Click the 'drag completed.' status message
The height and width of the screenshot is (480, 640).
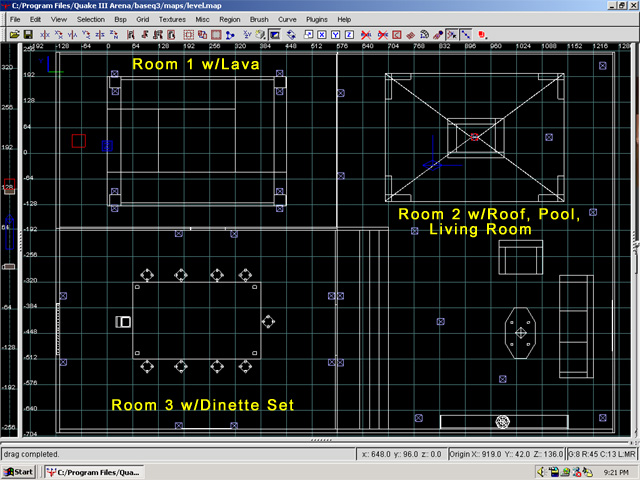tap(31, 454)
